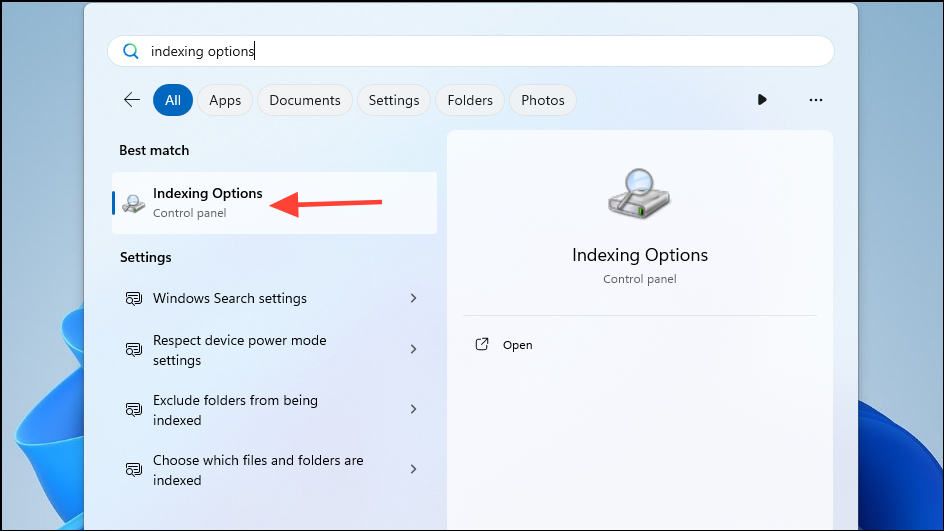944x531 pixels.
Task: Switch to the Settings filter tab
Action: point(394,100)
